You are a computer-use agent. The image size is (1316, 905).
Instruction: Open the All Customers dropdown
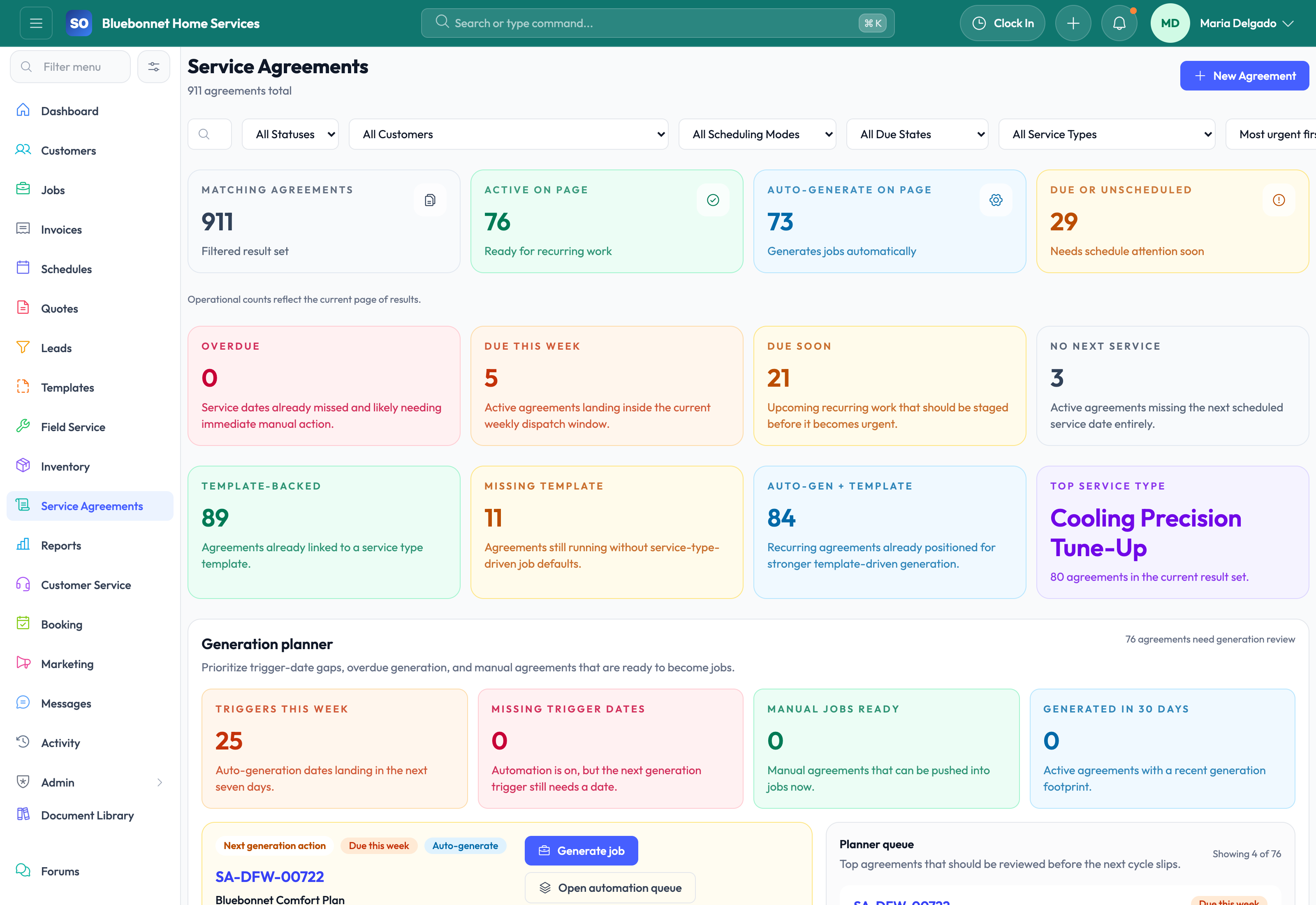coord(508,135)
